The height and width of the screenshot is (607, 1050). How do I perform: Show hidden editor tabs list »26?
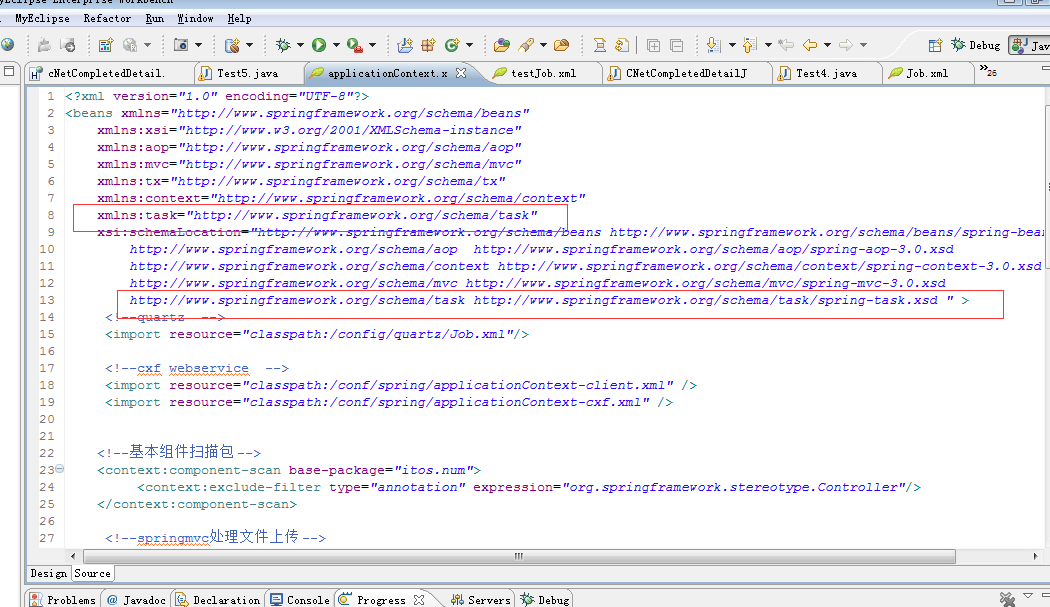click(990, 71)
